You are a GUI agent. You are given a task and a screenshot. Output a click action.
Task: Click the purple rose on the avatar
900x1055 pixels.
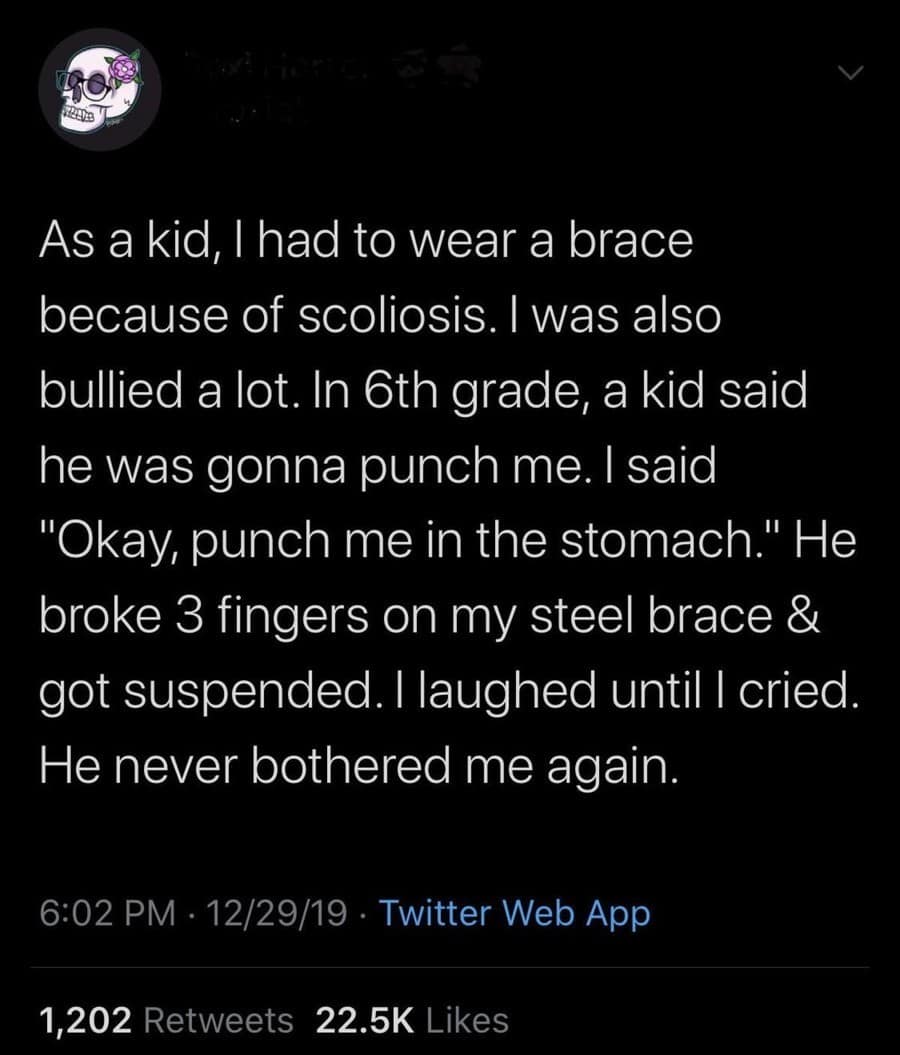(x=126, y=69)
